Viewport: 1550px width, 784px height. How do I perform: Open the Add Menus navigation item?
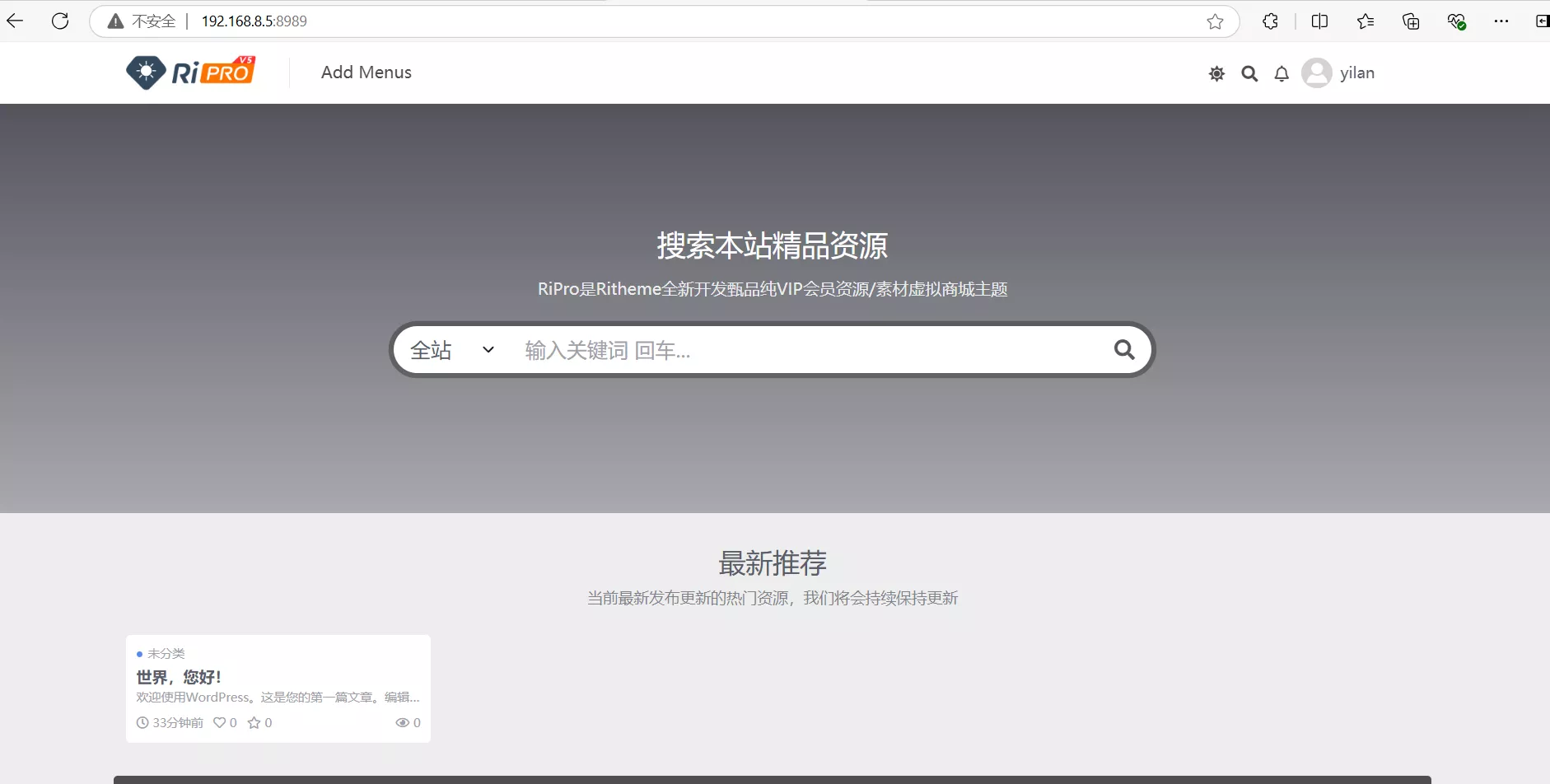click(366, 72)
